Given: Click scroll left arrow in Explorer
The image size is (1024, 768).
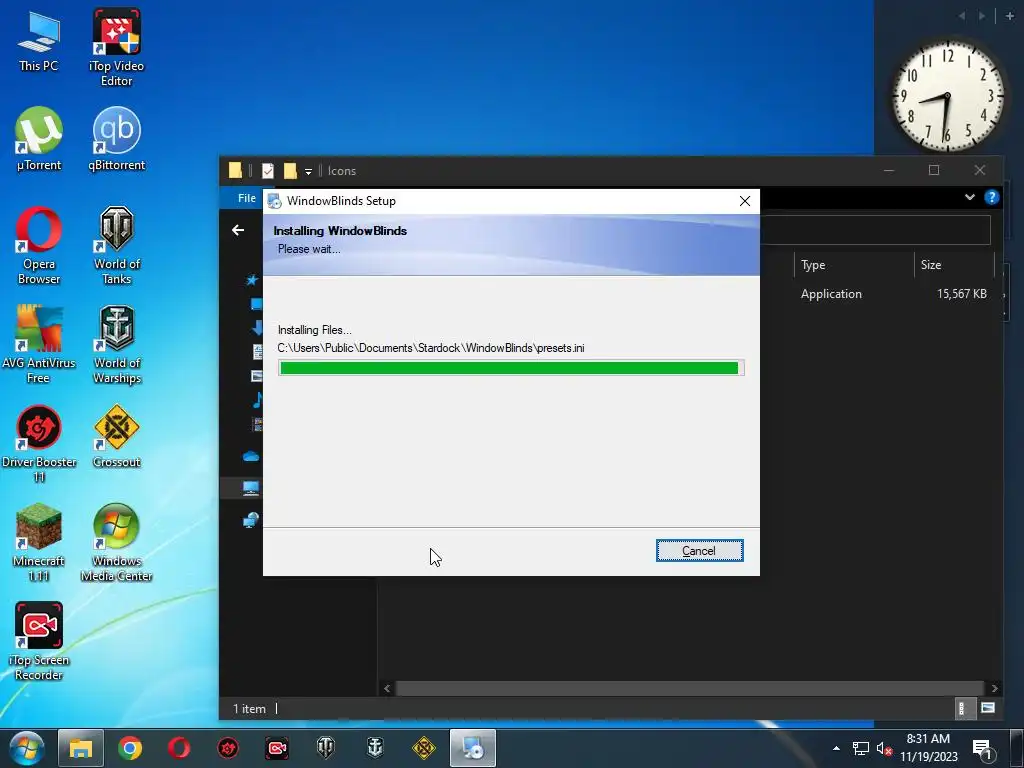Looking at the screenshot, I should click(387, 688).
